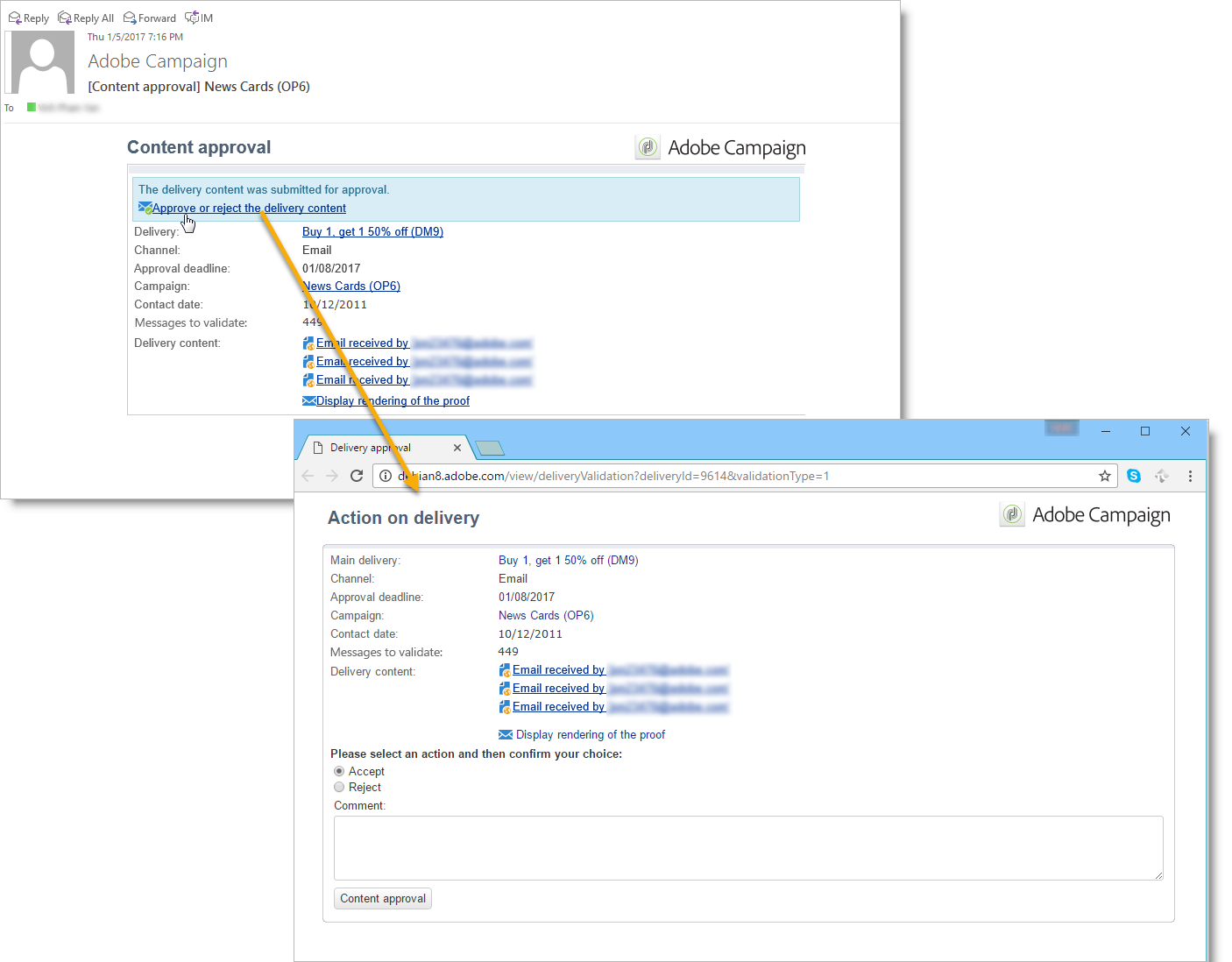Click envelope icon beside the Approve or reject link

145,208
